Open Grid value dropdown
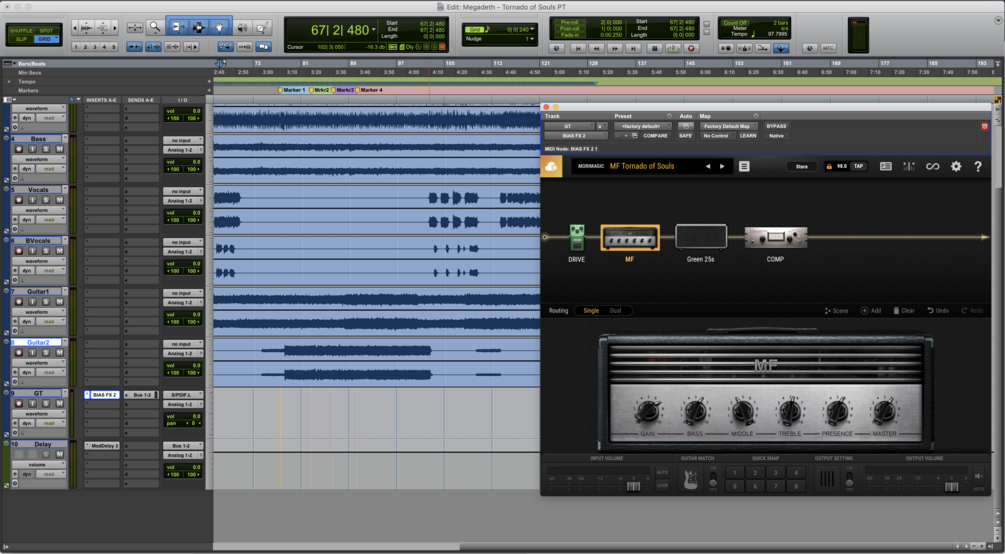 click(532, 29)
